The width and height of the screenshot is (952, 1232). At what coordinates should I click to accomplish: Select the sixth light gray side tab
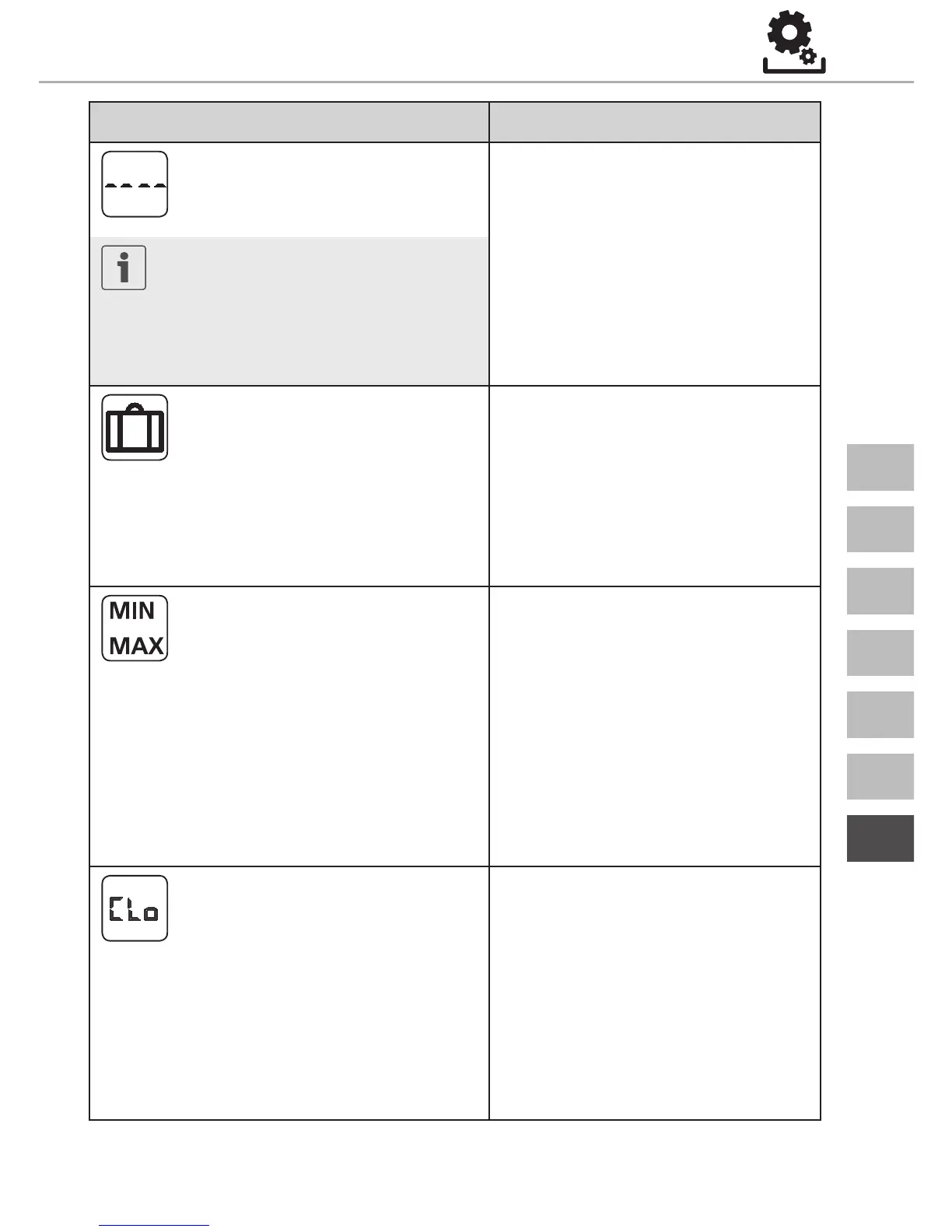point(880,776)
